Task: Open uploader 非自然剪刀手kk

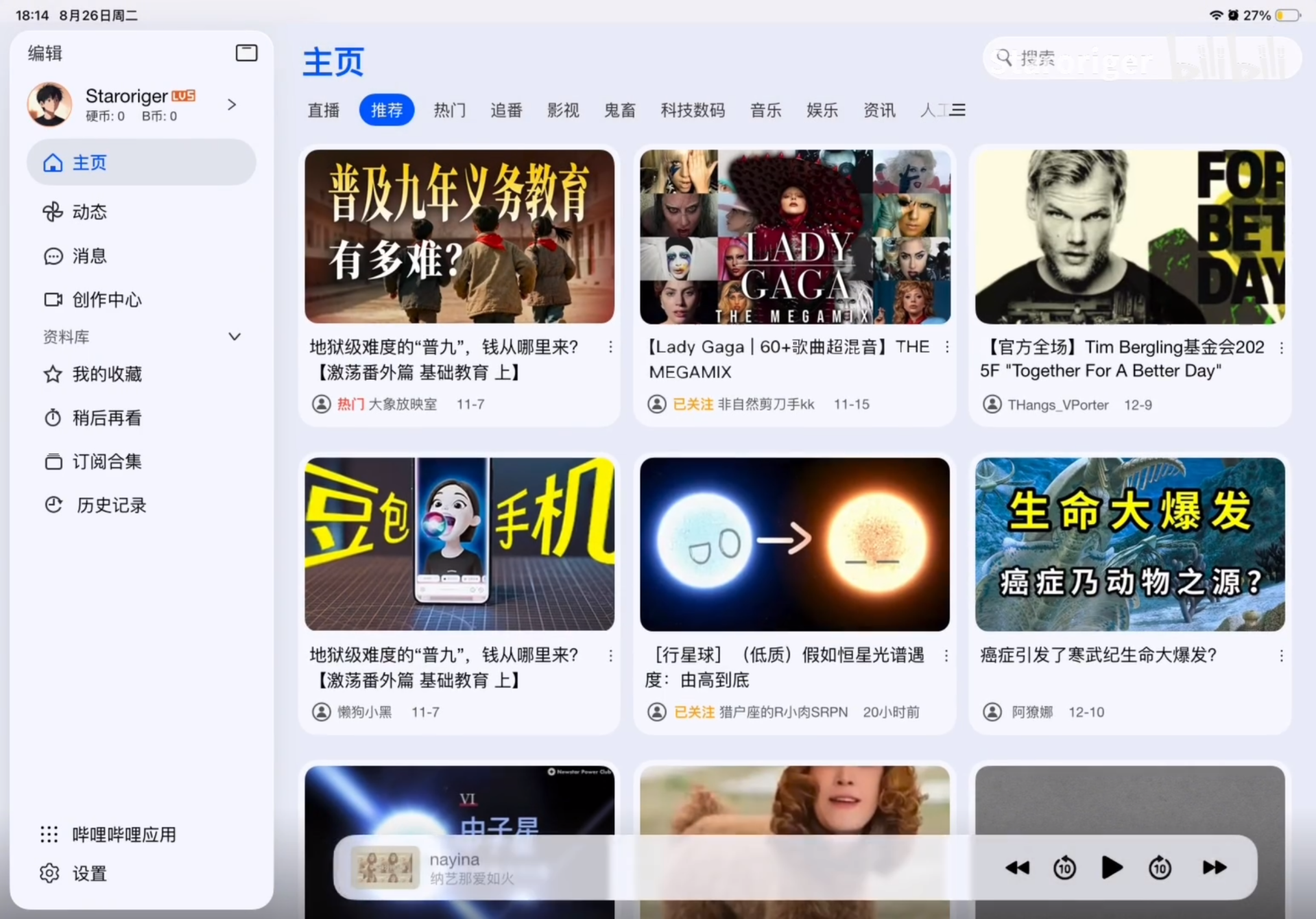Action: (766, 404)
